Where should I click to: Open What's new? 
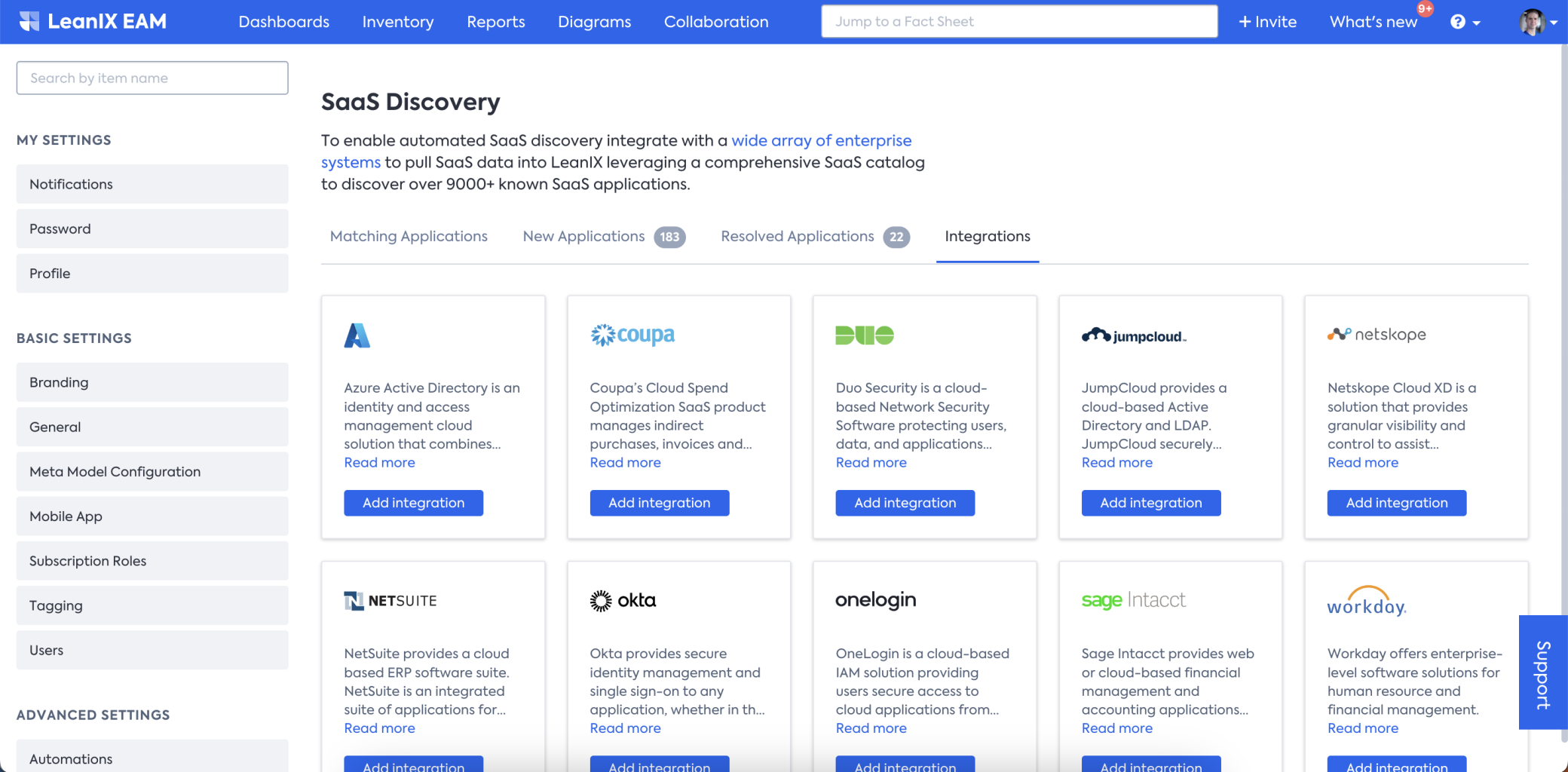click(x=1374, y=22)
